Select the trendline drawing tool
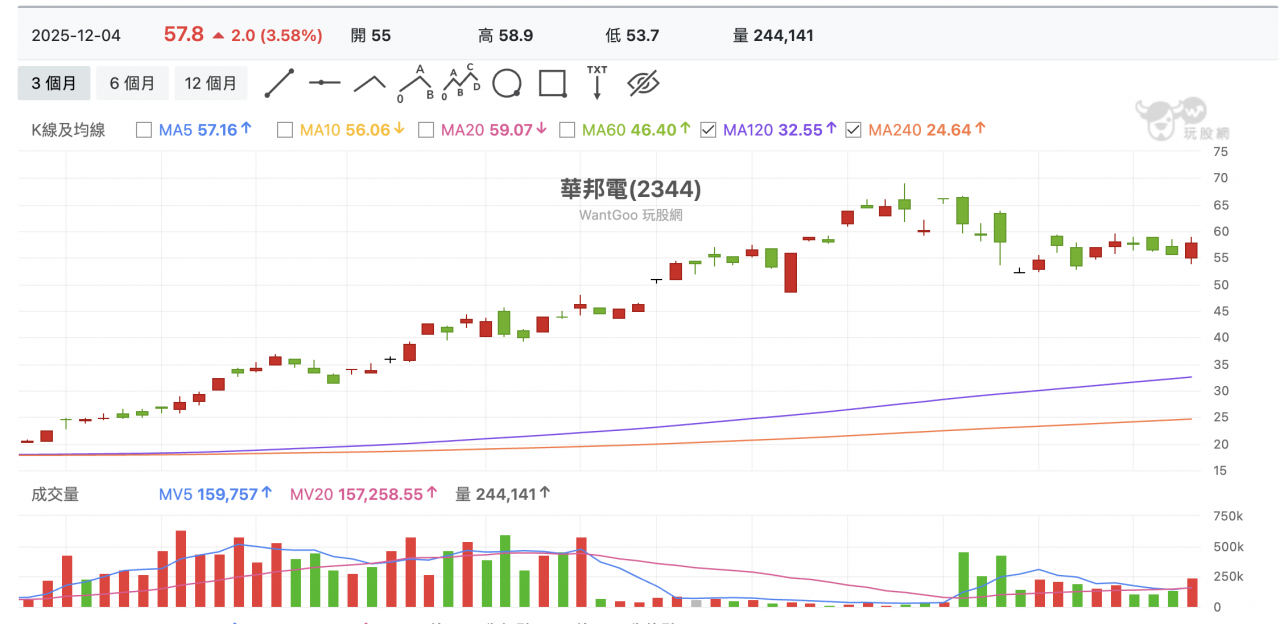This screenshot has width=1280, height=624. click(x=280, y=83)
